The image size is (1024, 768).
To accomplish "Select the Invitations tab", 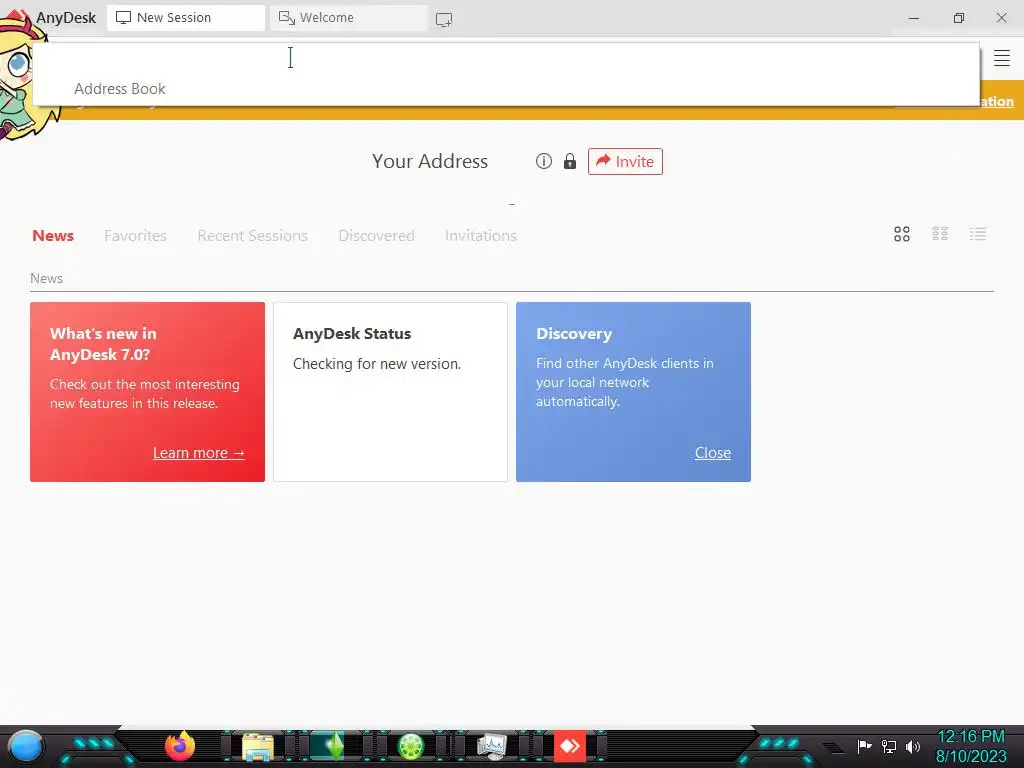I will pos(481,236).
